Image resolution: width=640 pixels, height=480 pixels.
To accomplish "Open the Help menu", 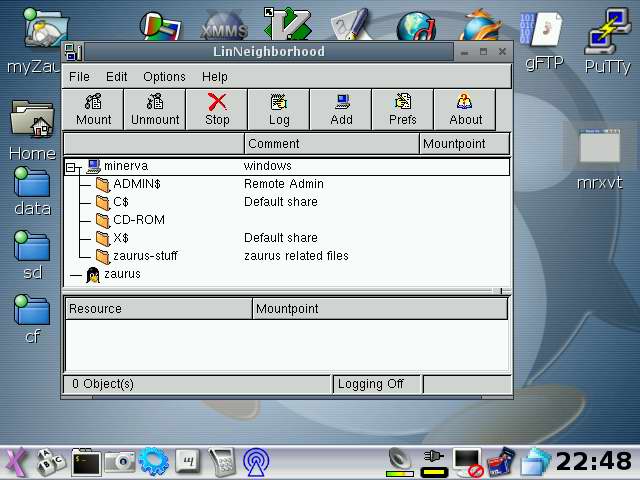I will coord(215,76).
